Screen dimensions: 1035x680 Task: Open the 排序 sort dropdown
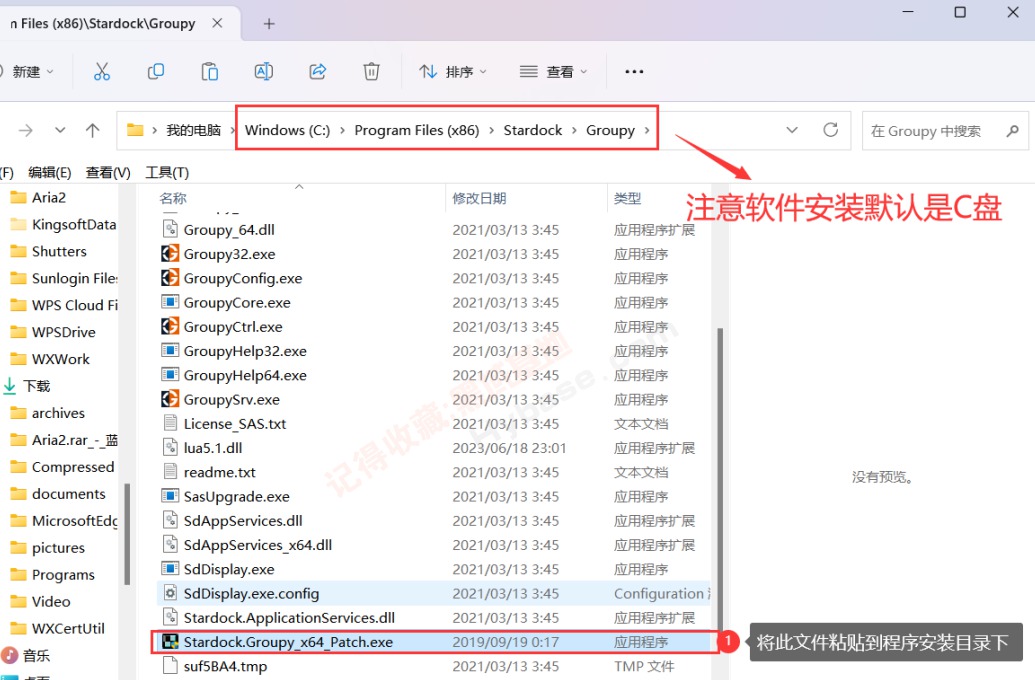pyautogui.click(x=453, y=71)
